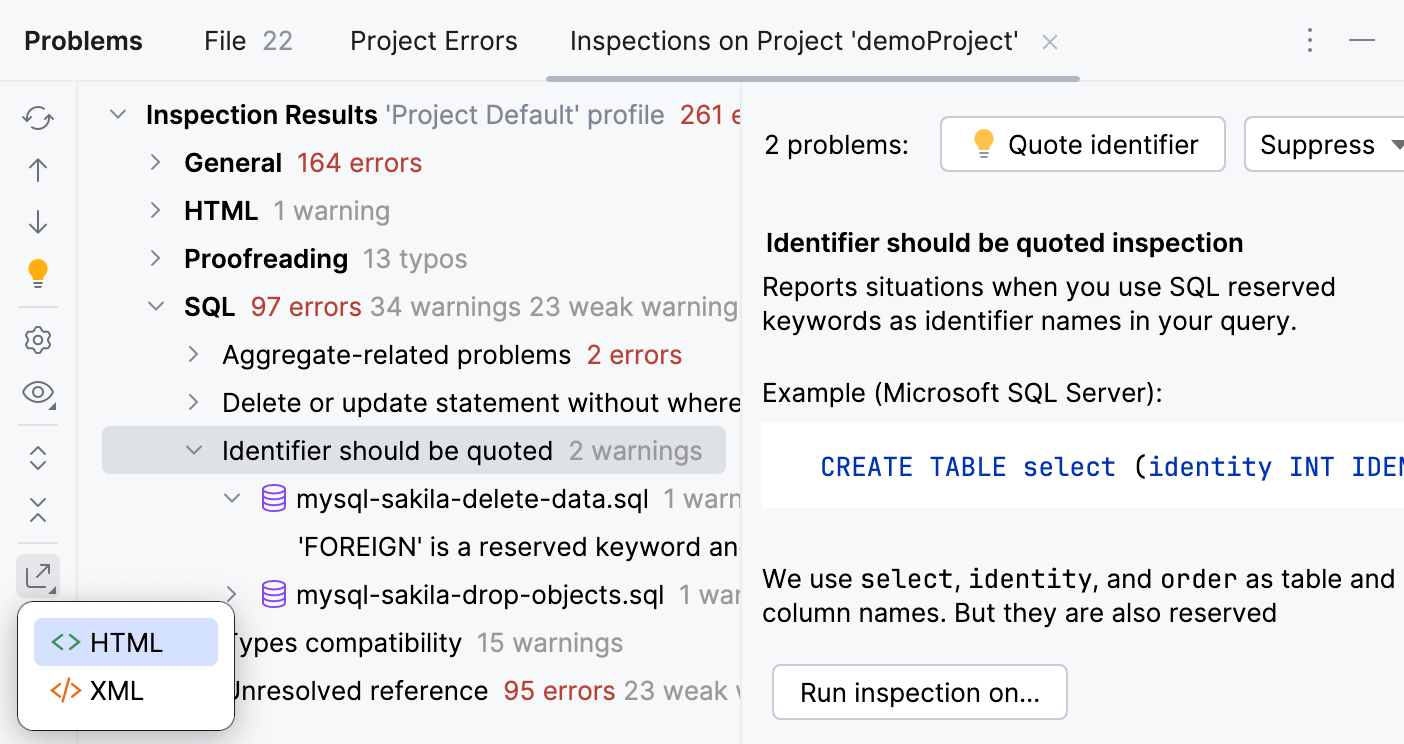The width and height of the screenshot is (1404, 744).
Task: Open the three-dot options menu
Action: coord(1310,40)
